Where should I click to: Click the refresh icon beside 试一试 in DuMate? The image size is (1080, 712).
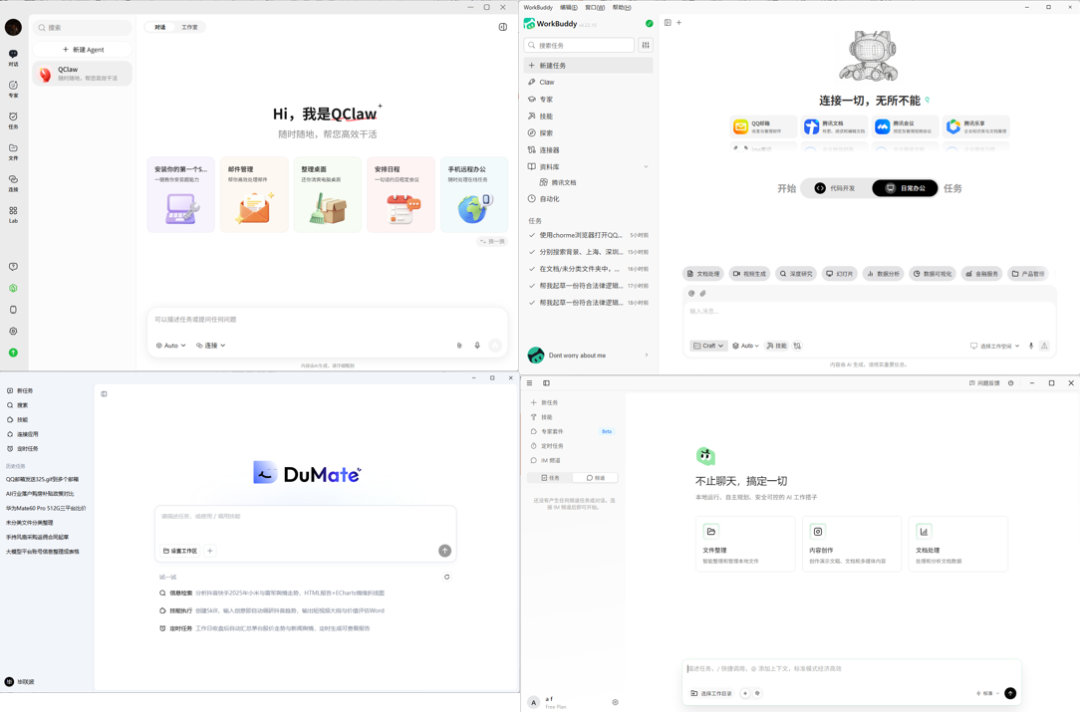point(447,577)
